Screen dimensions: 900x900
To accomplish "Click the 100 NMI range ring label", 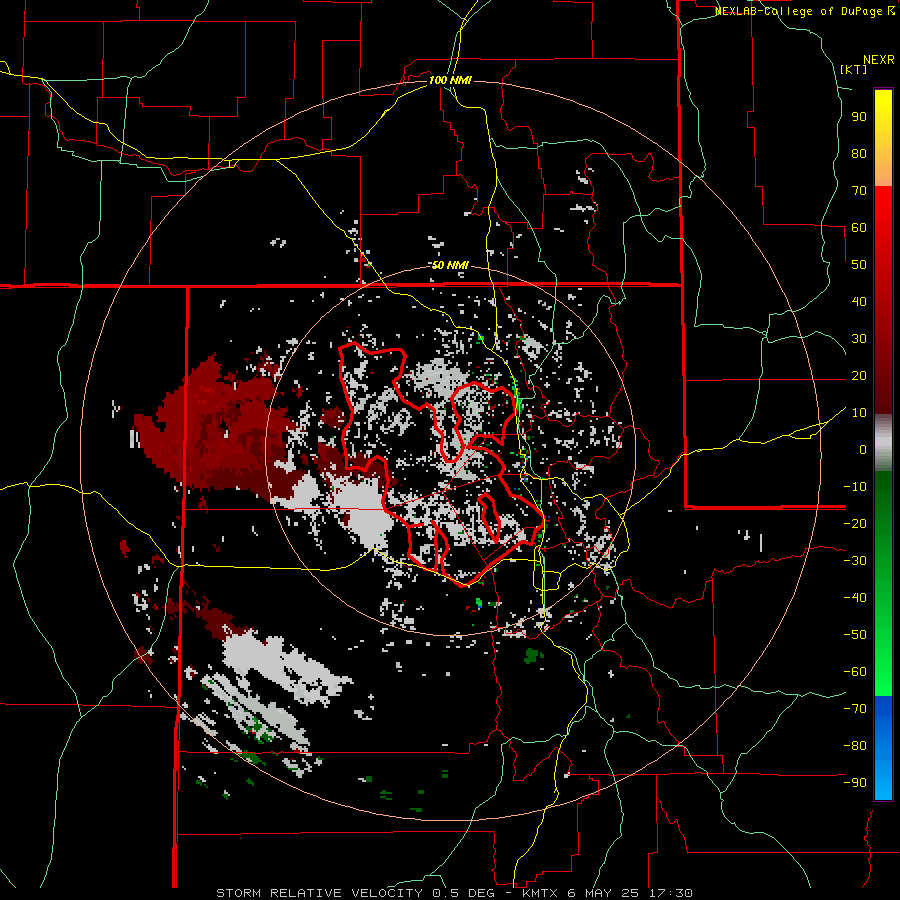I will click(450, 80).
